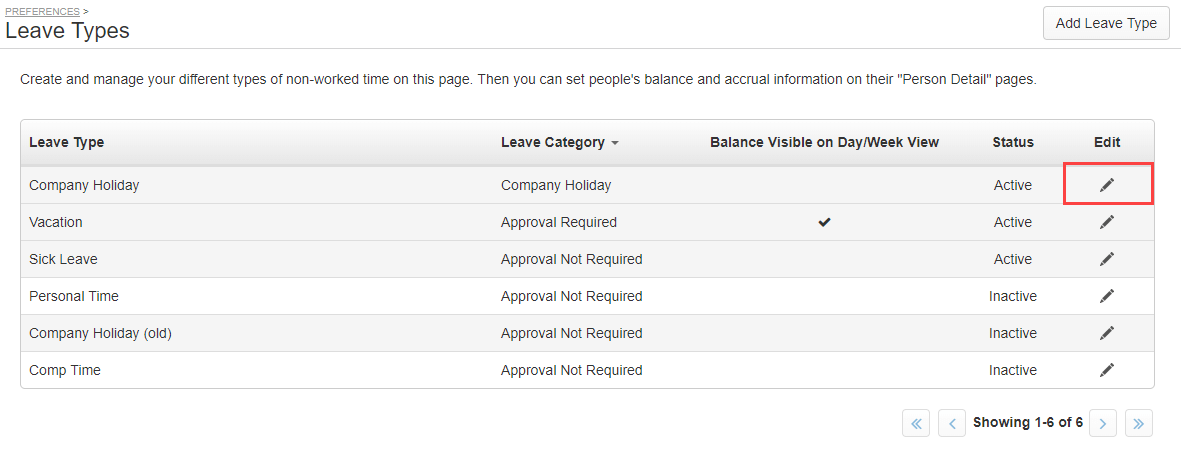Go to the first page of results
This screenshot has width=1181, height=456.
tap(916, 423)
